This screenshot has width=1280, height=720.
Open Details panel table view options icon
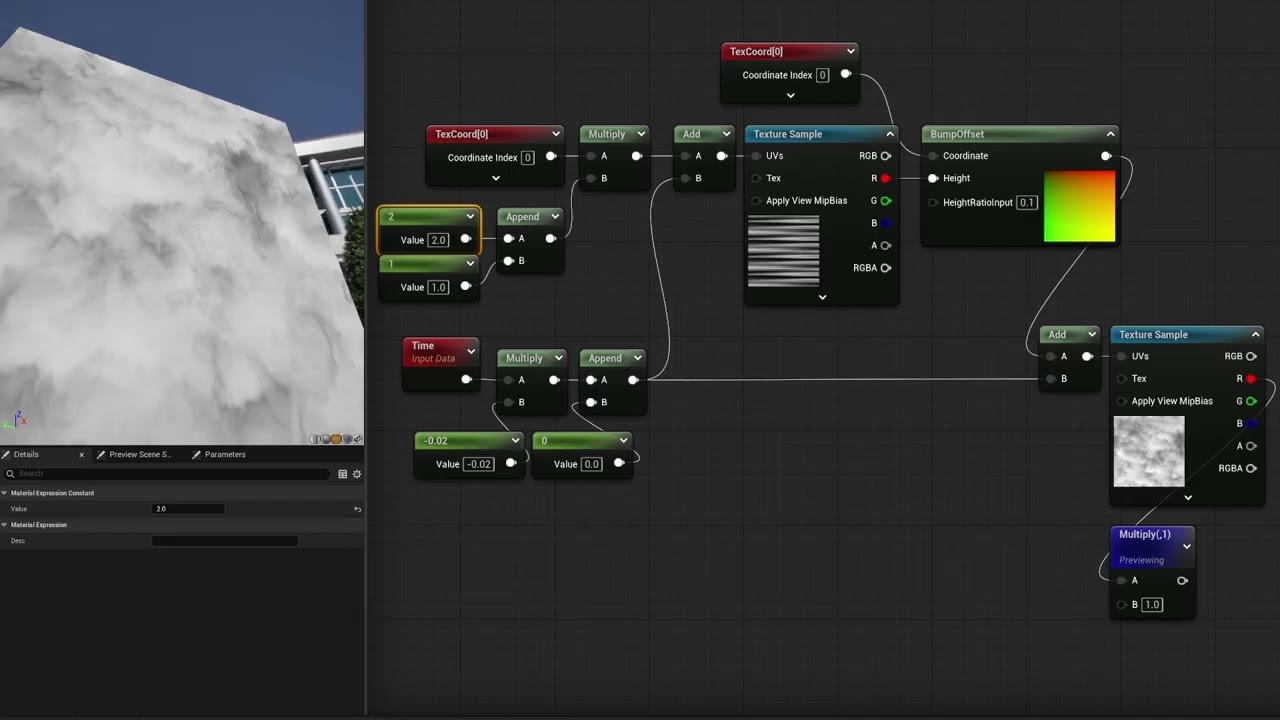(343, 474)
